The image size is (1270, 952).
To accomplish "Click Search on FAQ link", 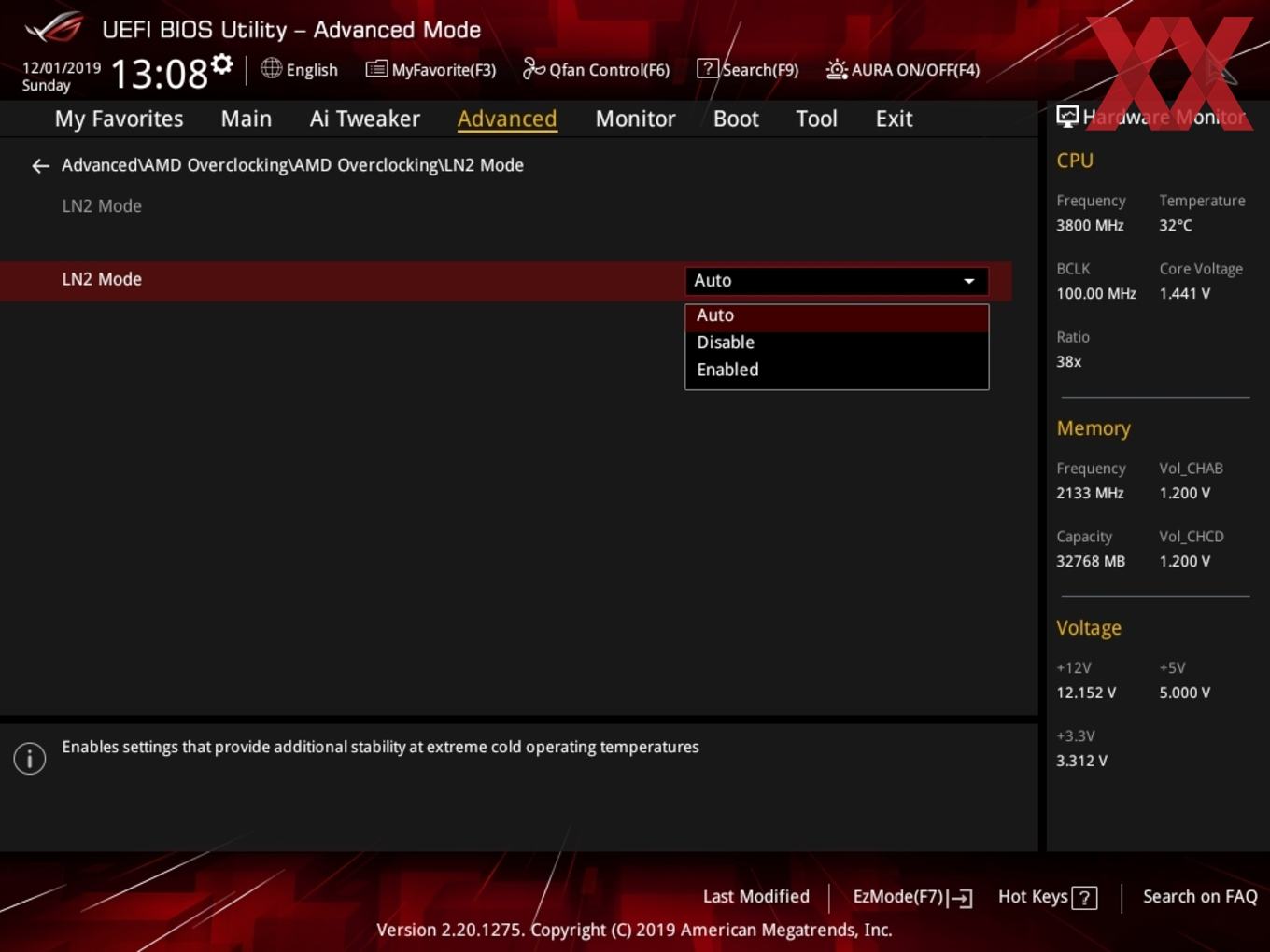I will click(x=1200, y=896).
